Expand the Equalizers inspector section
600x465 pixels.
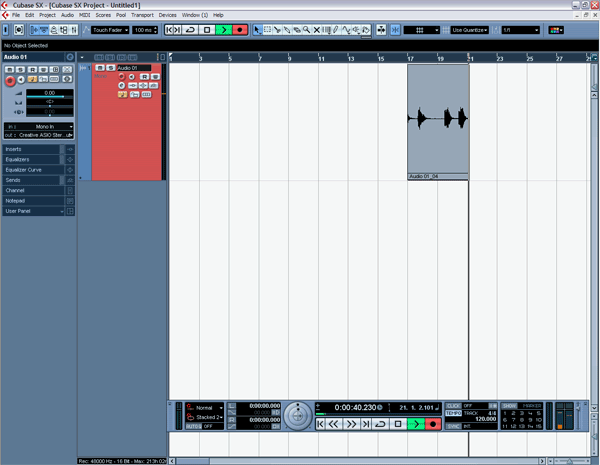pos(32,159)
